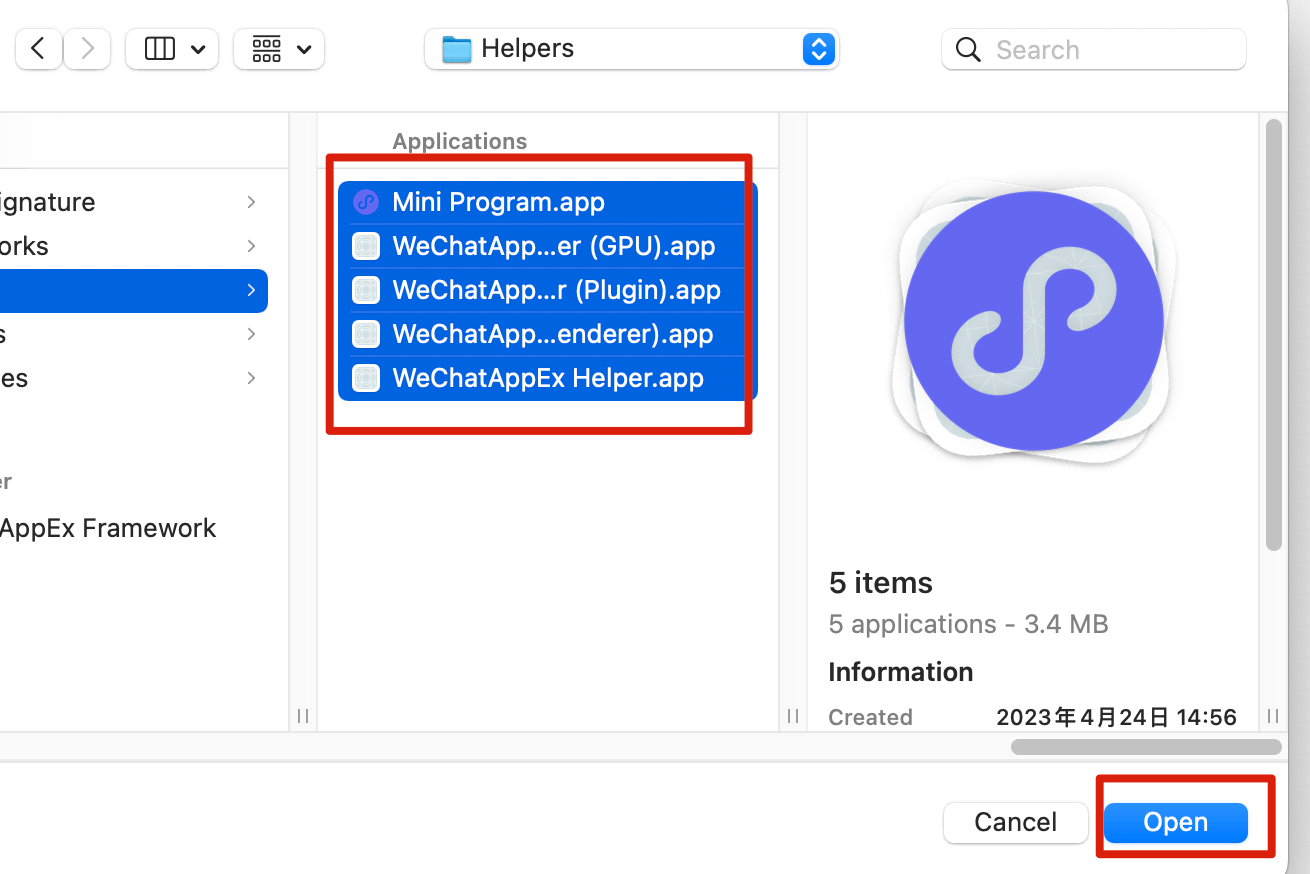Click the magnifying glass search icon
The height and width of the screenshot is (874, 1310).
coord(968,50)
